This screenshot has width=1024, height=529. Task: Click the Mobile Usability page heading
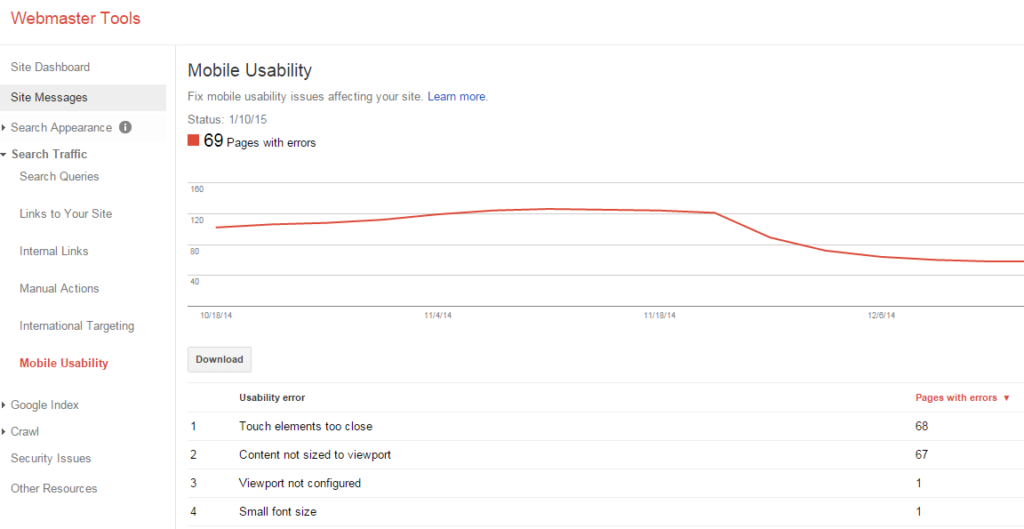click(x=249, y=71)
